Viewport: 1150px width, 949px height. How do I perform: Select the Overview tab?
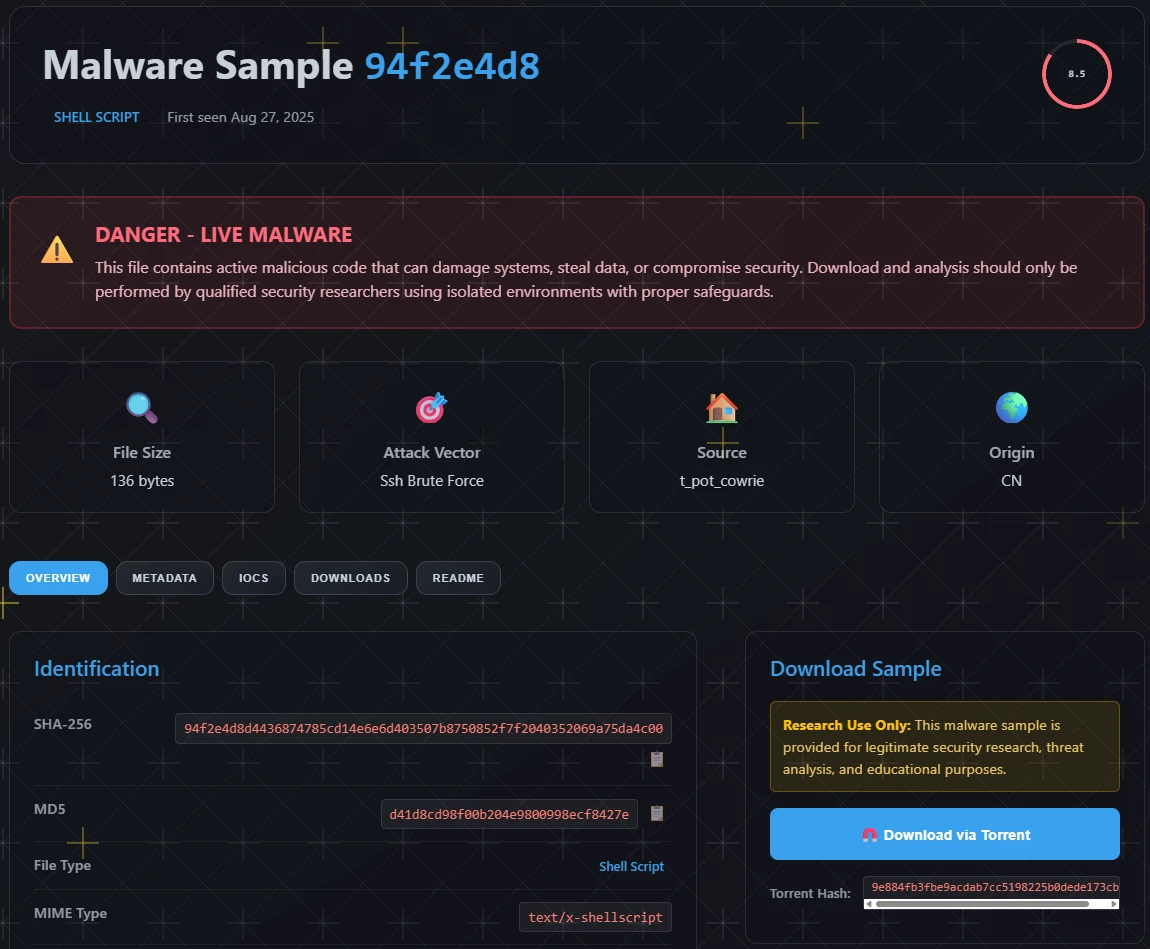[58, 578]
